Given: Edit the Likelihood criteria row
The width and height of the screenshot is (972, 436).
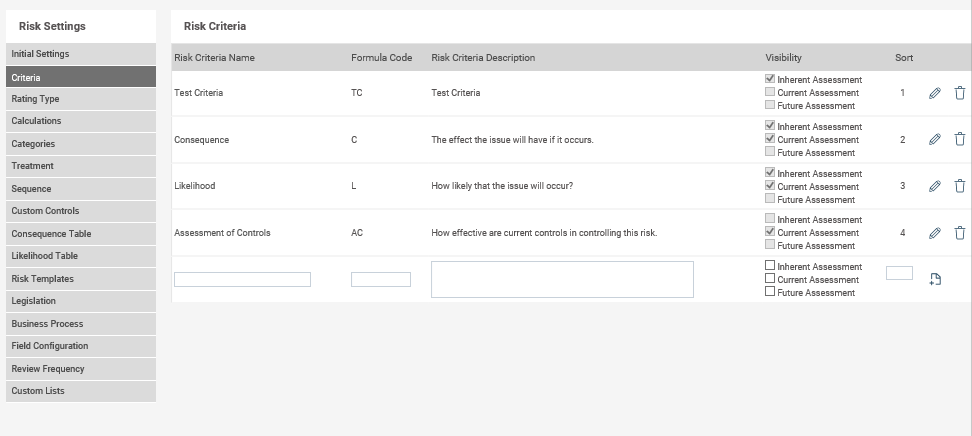Looking at the screenshot, I should 935,186.
